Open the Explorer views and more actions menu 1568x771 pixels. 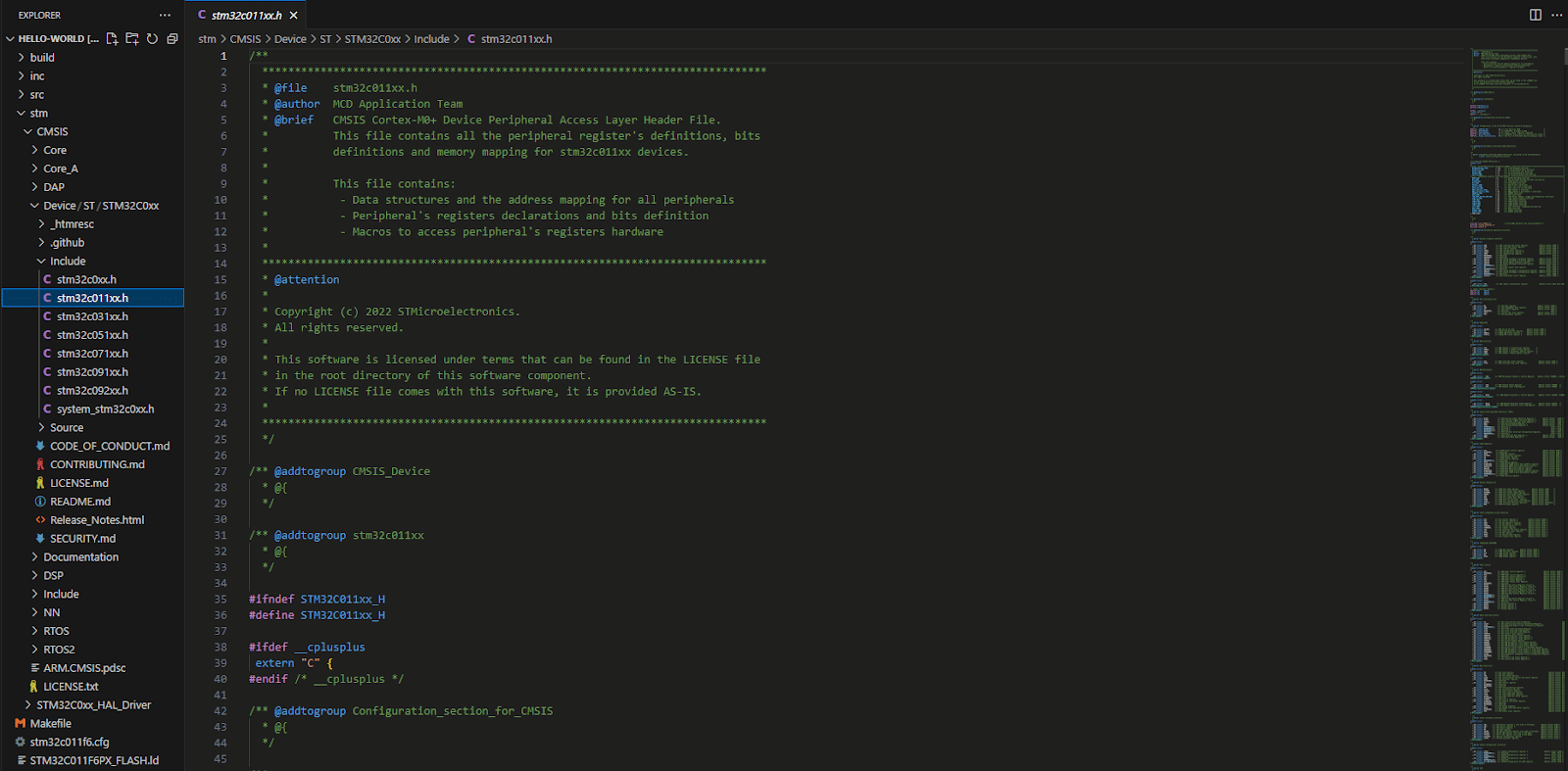(x=165, y=15)
